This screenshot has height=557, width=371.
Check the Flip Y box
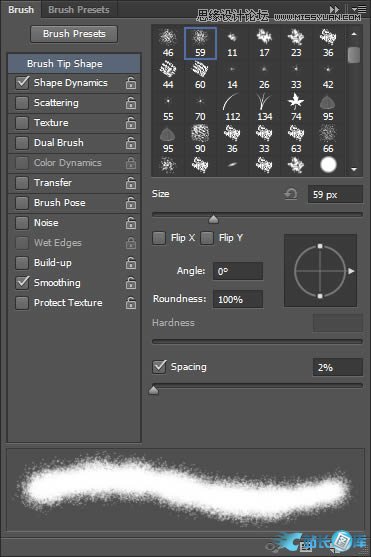pyautogui.click(x=207, y=238)
